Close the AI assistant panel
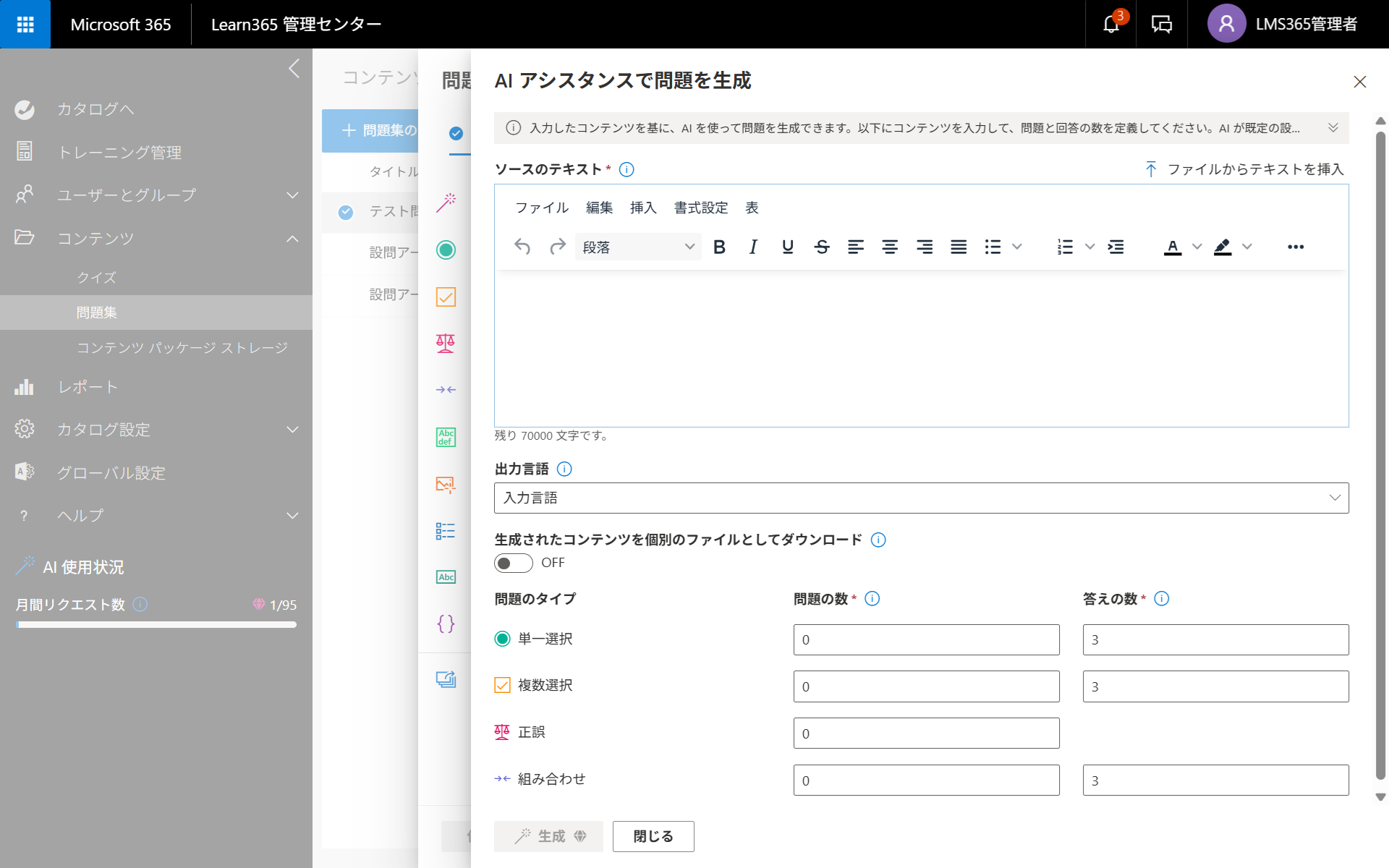The height and width of the screenshot is (868, 1389). coord(1360,82)
